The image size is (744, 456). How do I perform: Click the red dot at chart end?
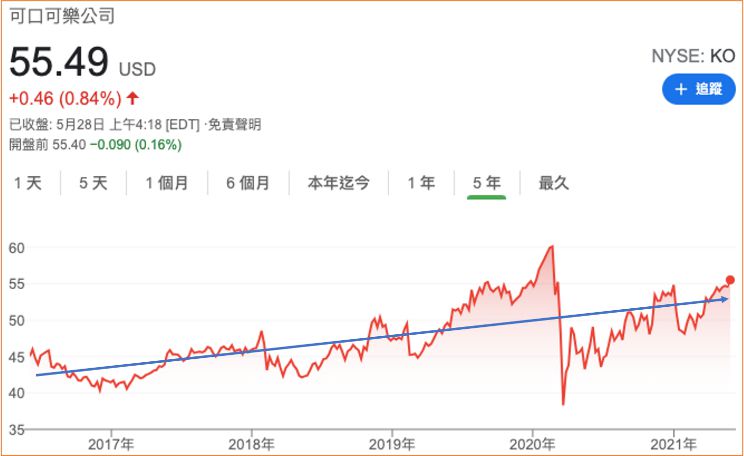730,280
